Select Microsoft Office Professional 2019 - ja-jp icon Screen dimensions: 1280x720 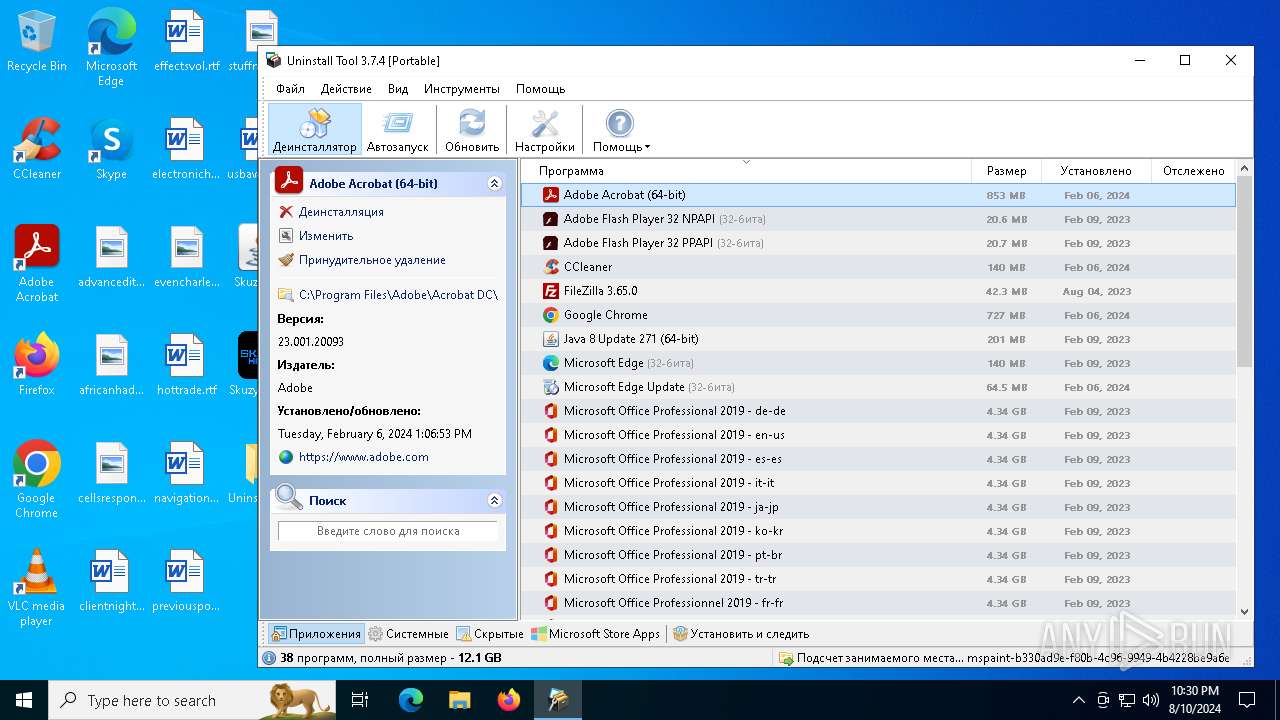[550, 507]
